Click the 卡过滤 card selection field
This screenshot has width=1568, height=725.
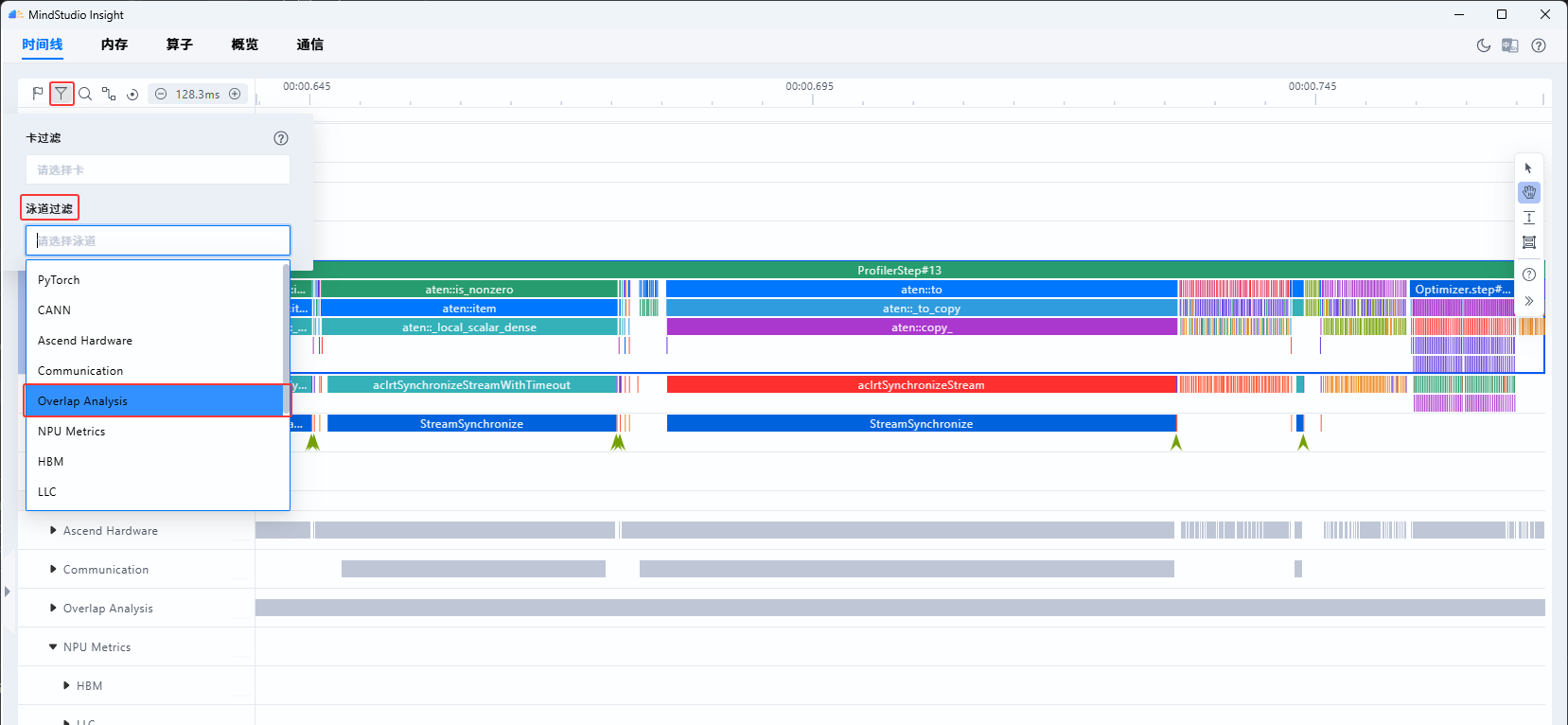(158, 170)
